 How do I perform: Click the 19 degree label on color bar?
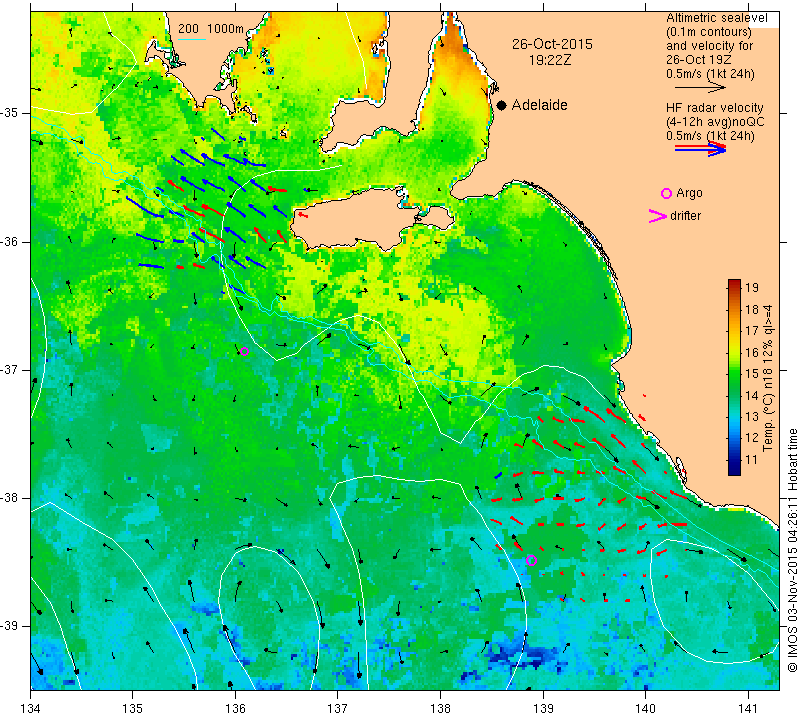752,287
